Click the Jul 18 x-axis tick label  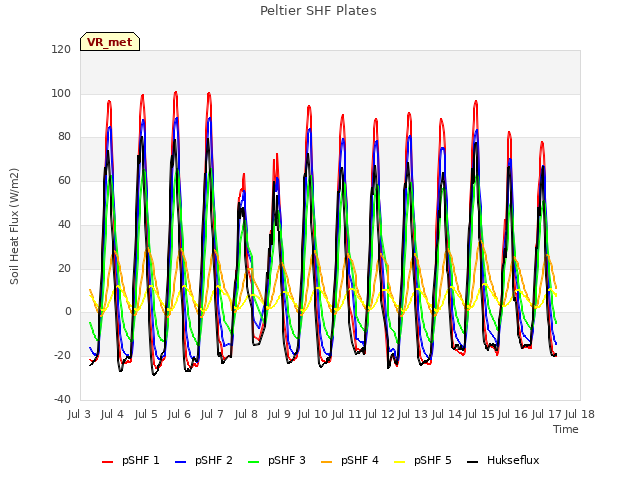tap(580, 414)
